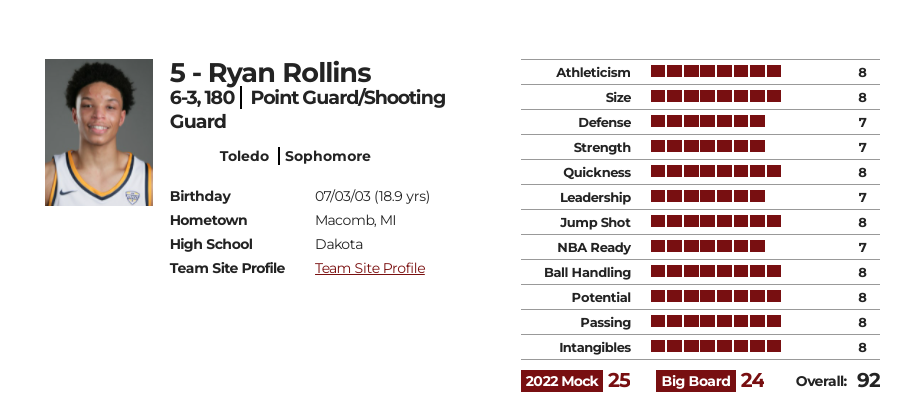Click the Sophomore class label
Viewport: 900px width, 415px height.
point(328,156)
